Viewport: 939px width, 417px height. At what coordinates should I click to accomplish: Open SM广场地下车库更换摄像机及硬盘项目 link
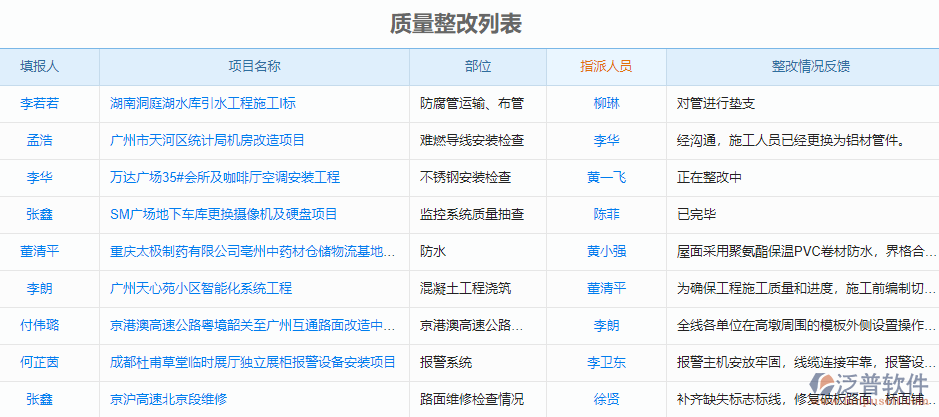coord(224,214)
